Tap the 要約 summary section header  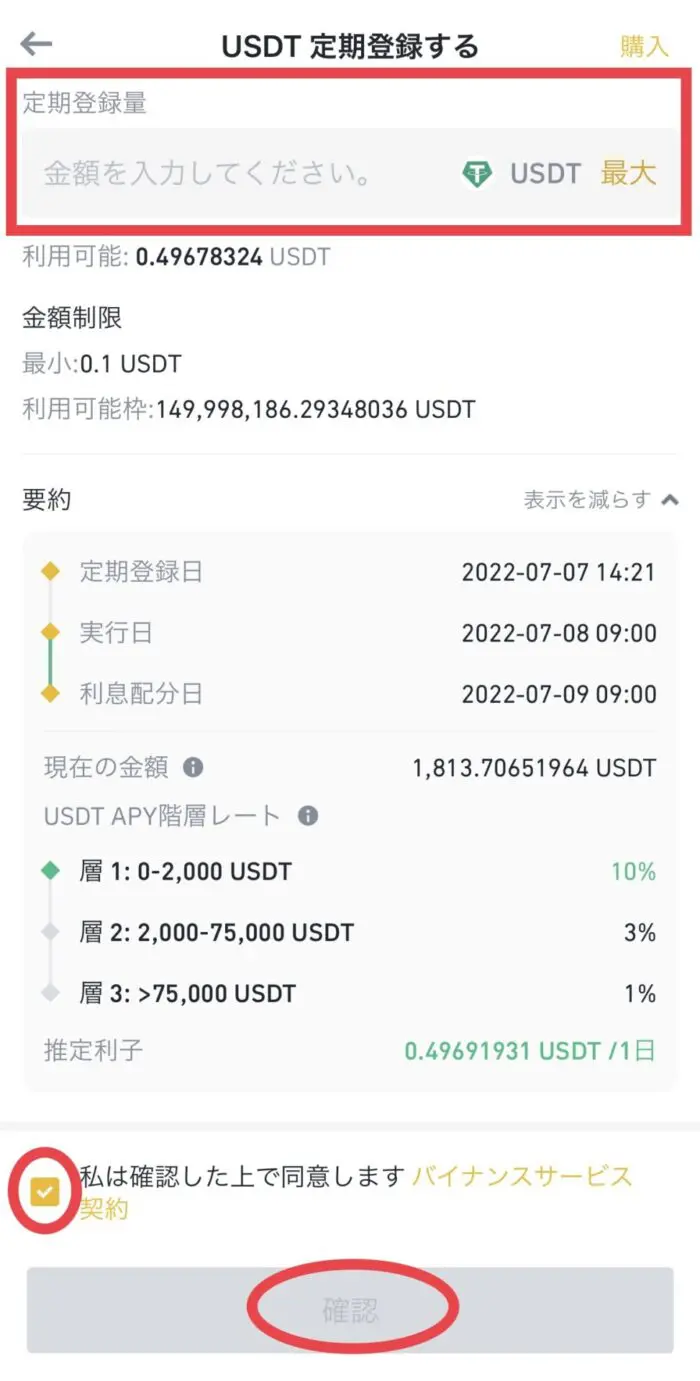pos(44,498)
